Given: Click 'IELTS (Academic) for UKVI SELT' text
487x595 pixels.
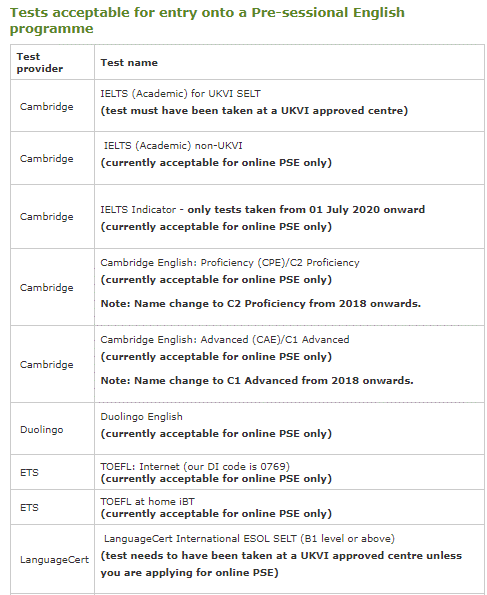Looking at the screenshot, I should coord(180,94).
